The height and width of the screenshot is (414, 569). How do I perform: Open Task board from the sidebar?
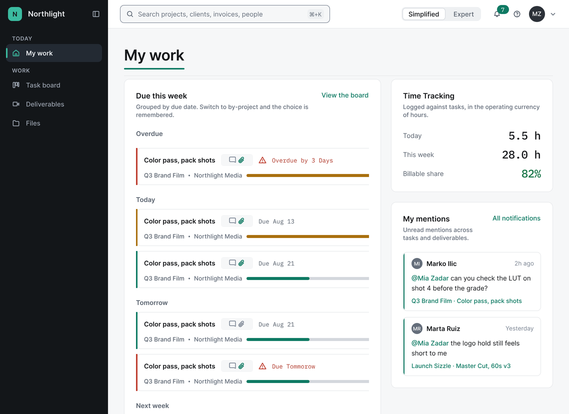(43, 85)
